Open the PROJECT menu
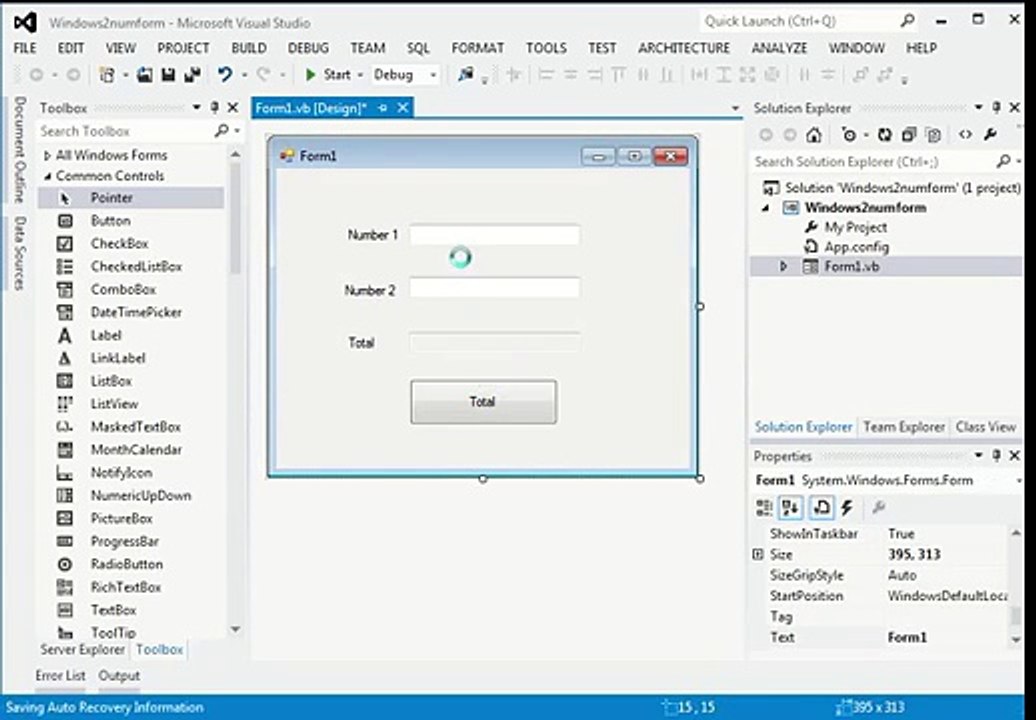 [x=183, y=48]
